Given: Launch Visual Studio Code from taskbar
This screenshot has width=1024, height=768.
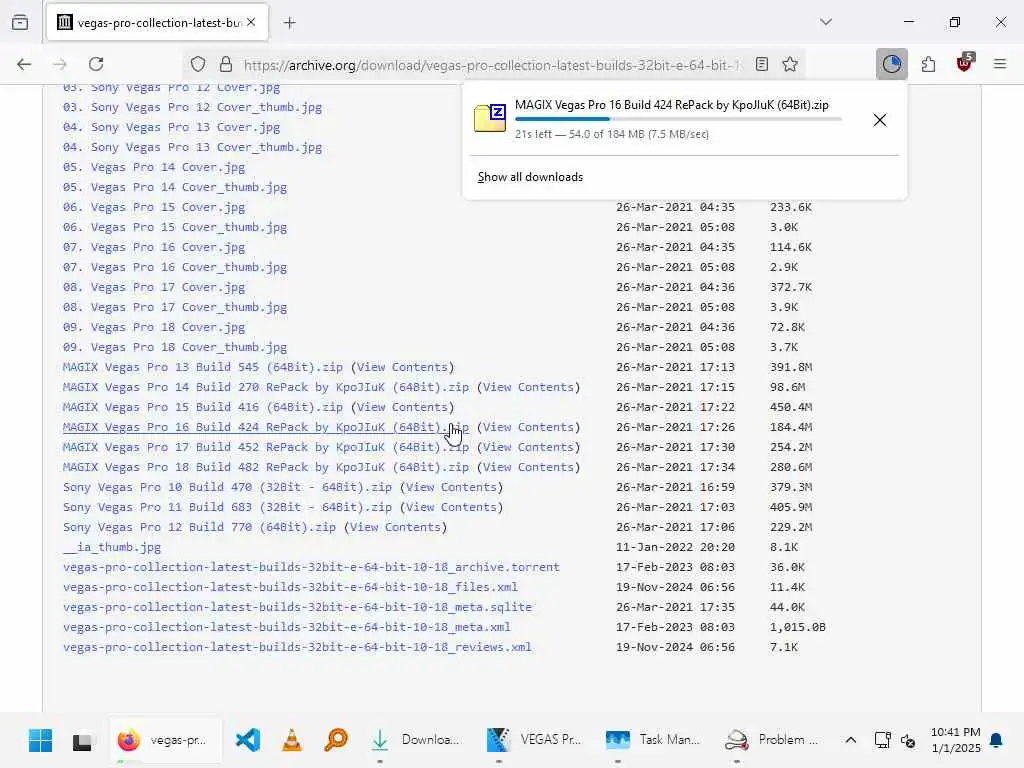Looking at the screenshot, I should click(248, 740).
